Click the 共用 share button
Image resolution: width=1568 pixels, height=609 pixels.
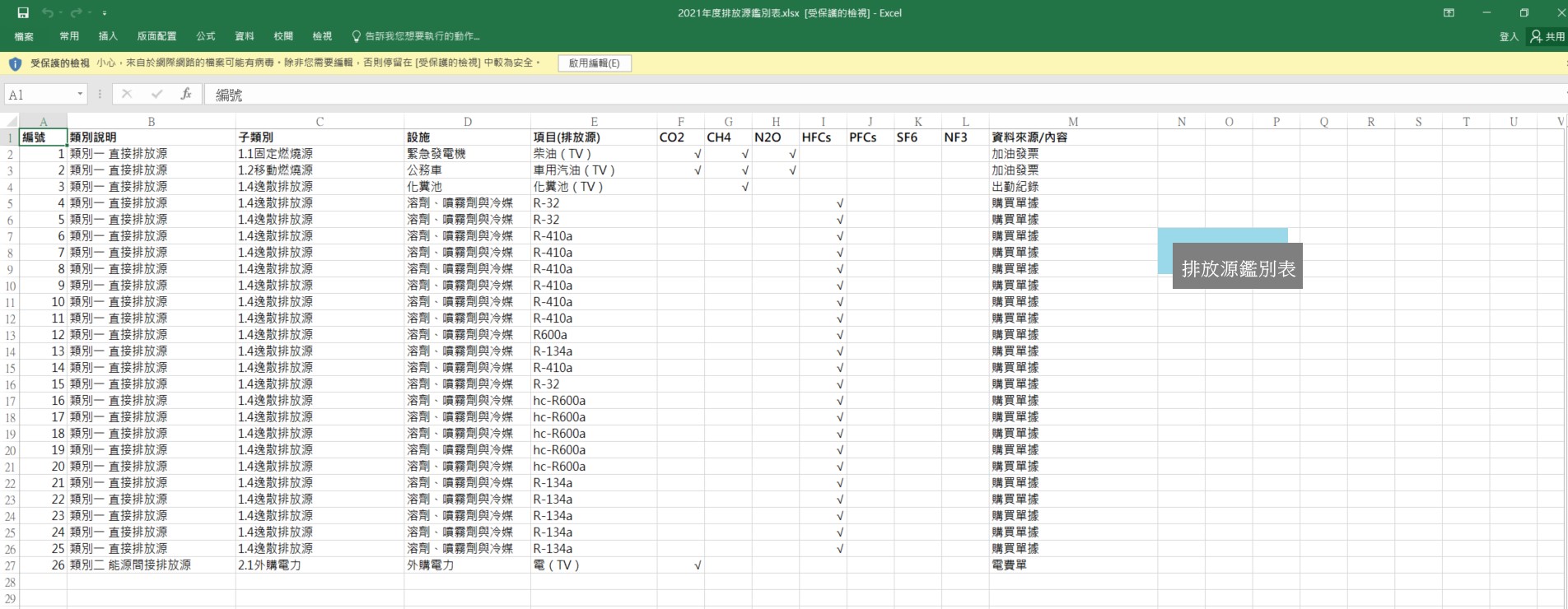tap(1547, 36)
